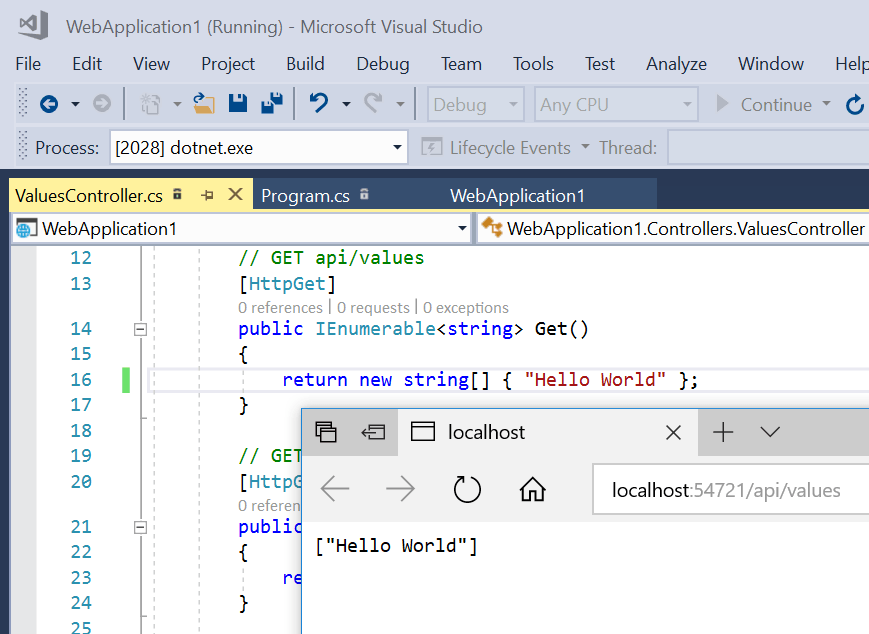
Task: Open the File menu
Action: coord(28,64)
